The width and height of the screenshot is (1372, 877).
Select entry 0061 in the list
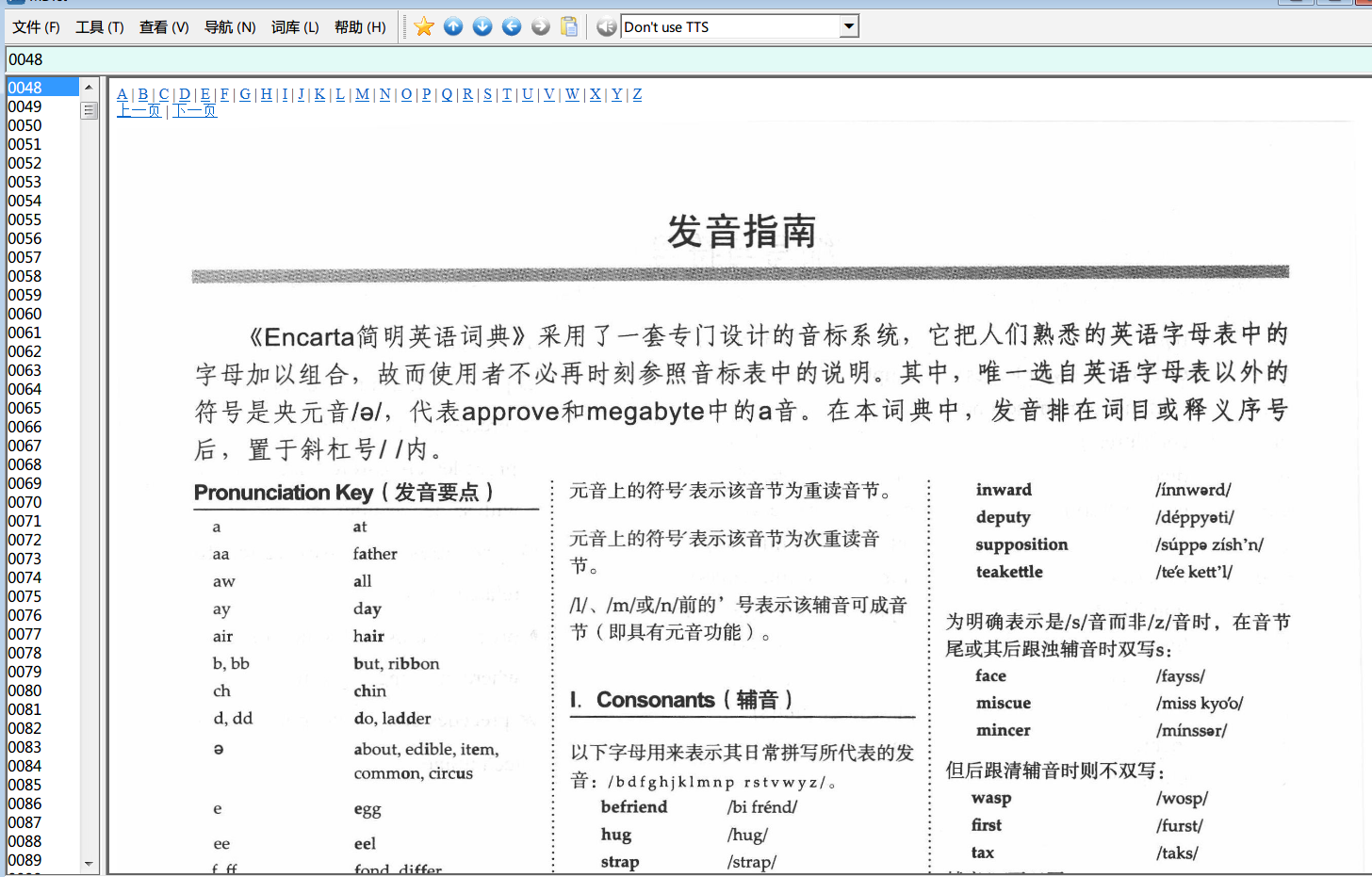42,333
